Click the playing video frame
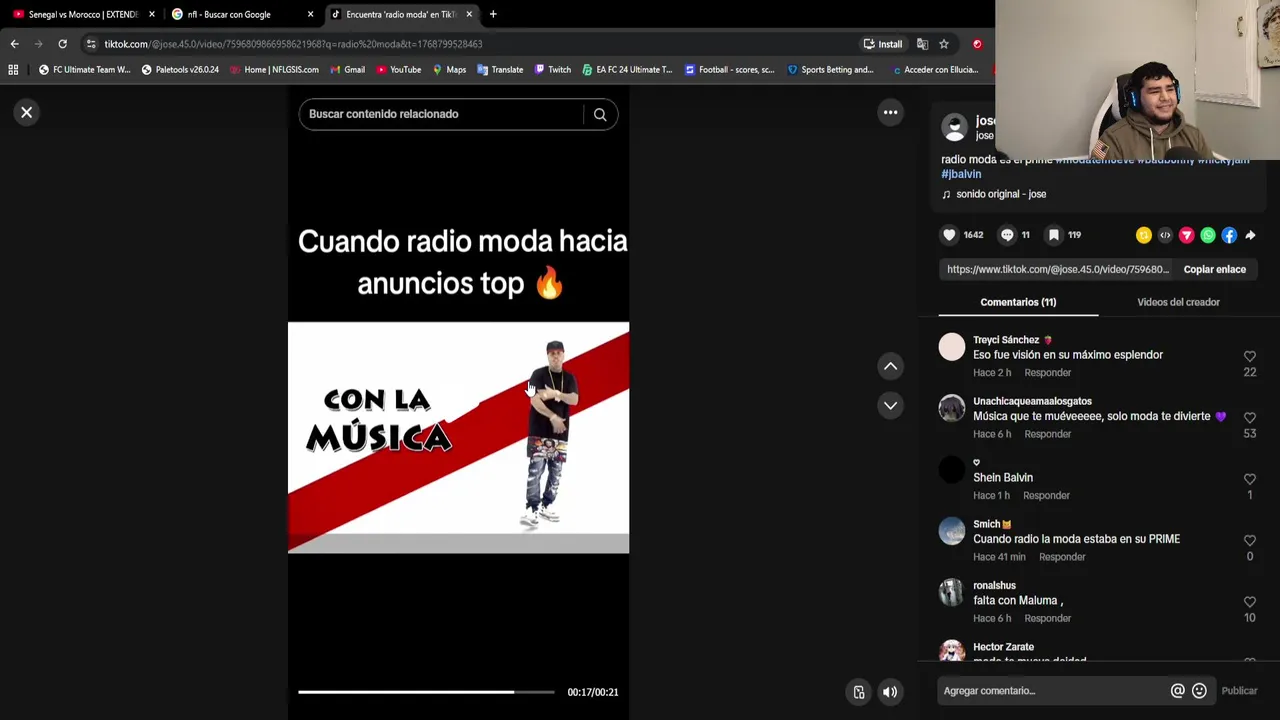1280x720 pixels. tap(458, 437)
